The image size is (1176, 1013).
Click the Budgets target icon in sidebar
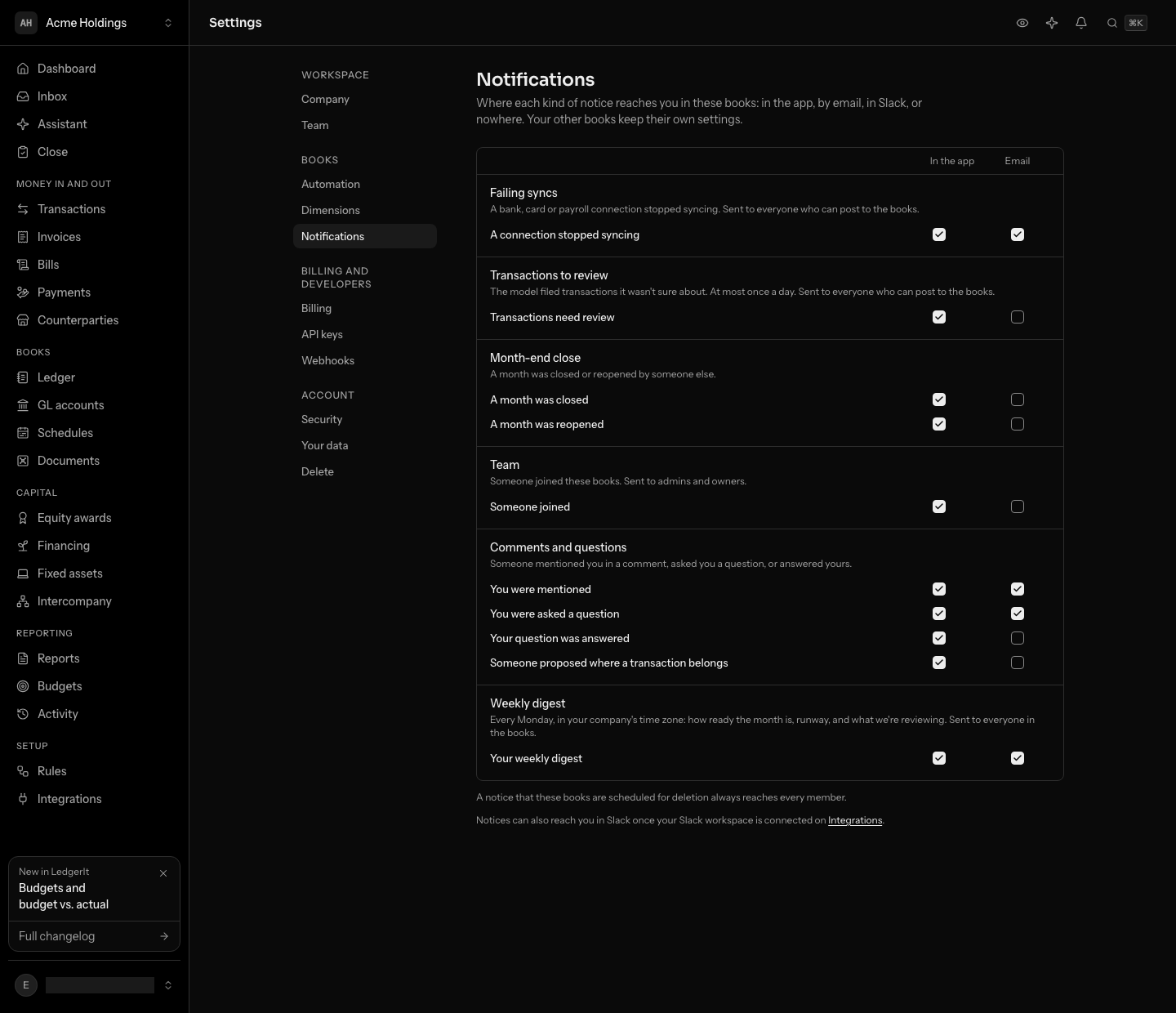tap(23, 686)
